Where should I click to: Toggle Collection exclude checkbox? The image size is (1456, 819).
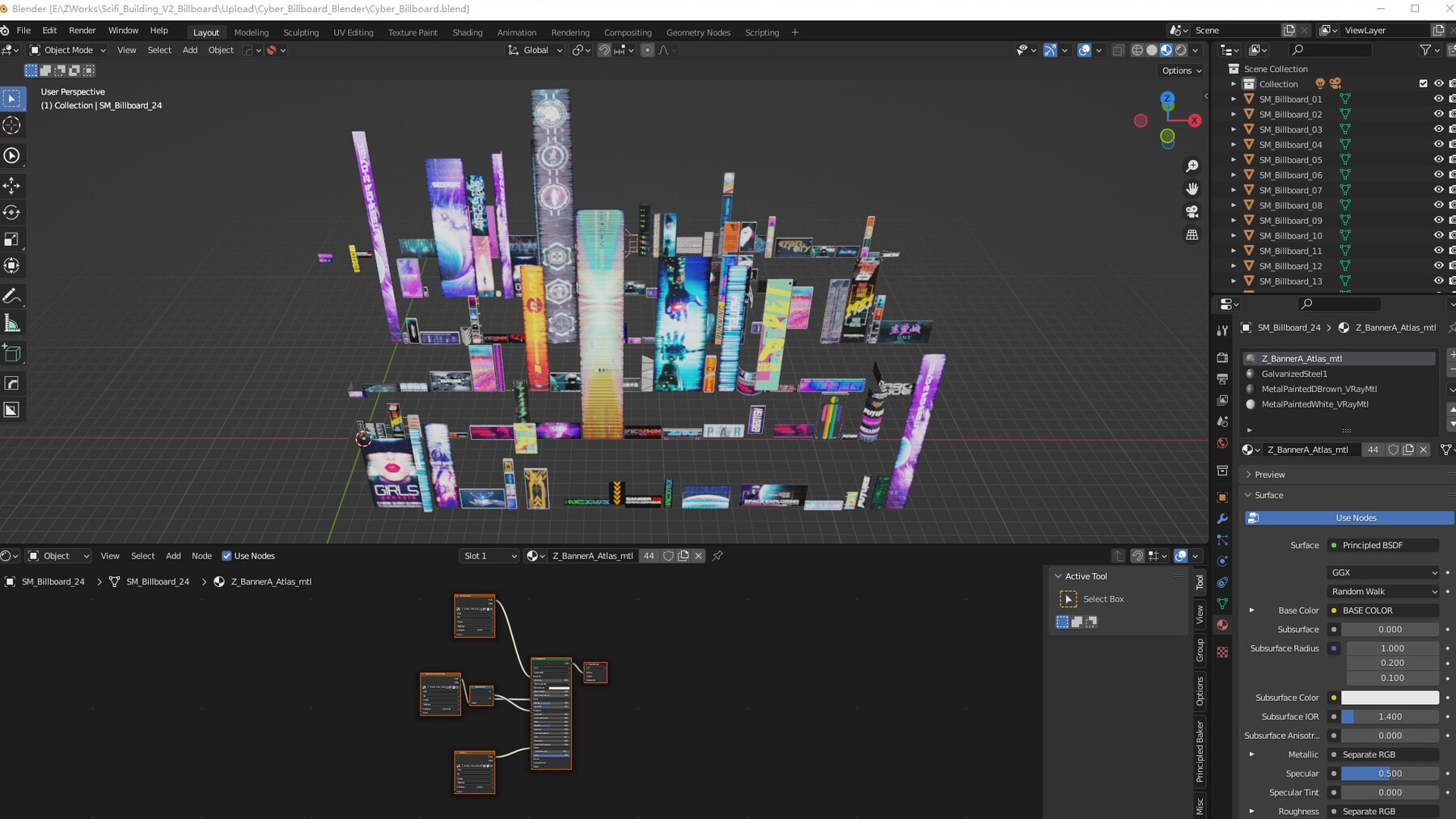point(1423,83)
